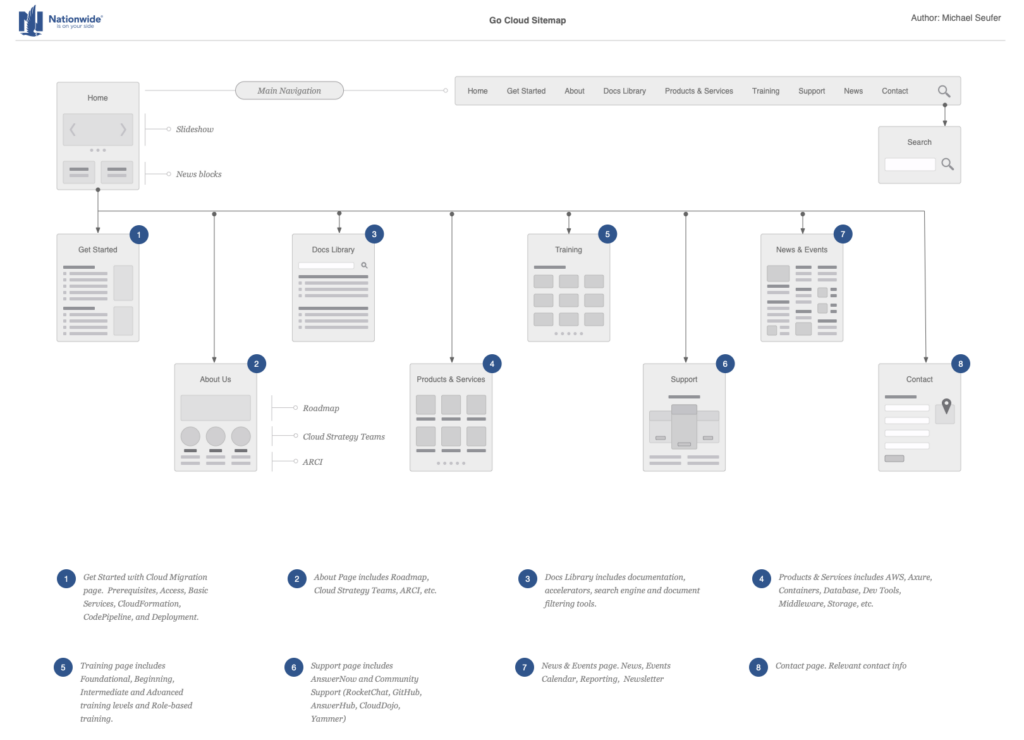Click the Main Navigation pill label
This screenshot has width=1024, height=740.
[289, 91]
